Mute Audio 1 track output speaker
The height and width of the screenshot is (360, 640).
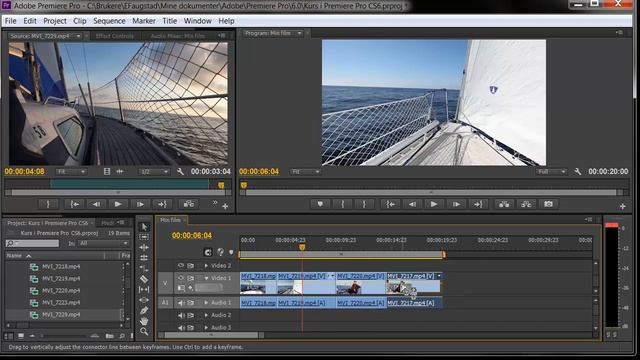(181, 303)
